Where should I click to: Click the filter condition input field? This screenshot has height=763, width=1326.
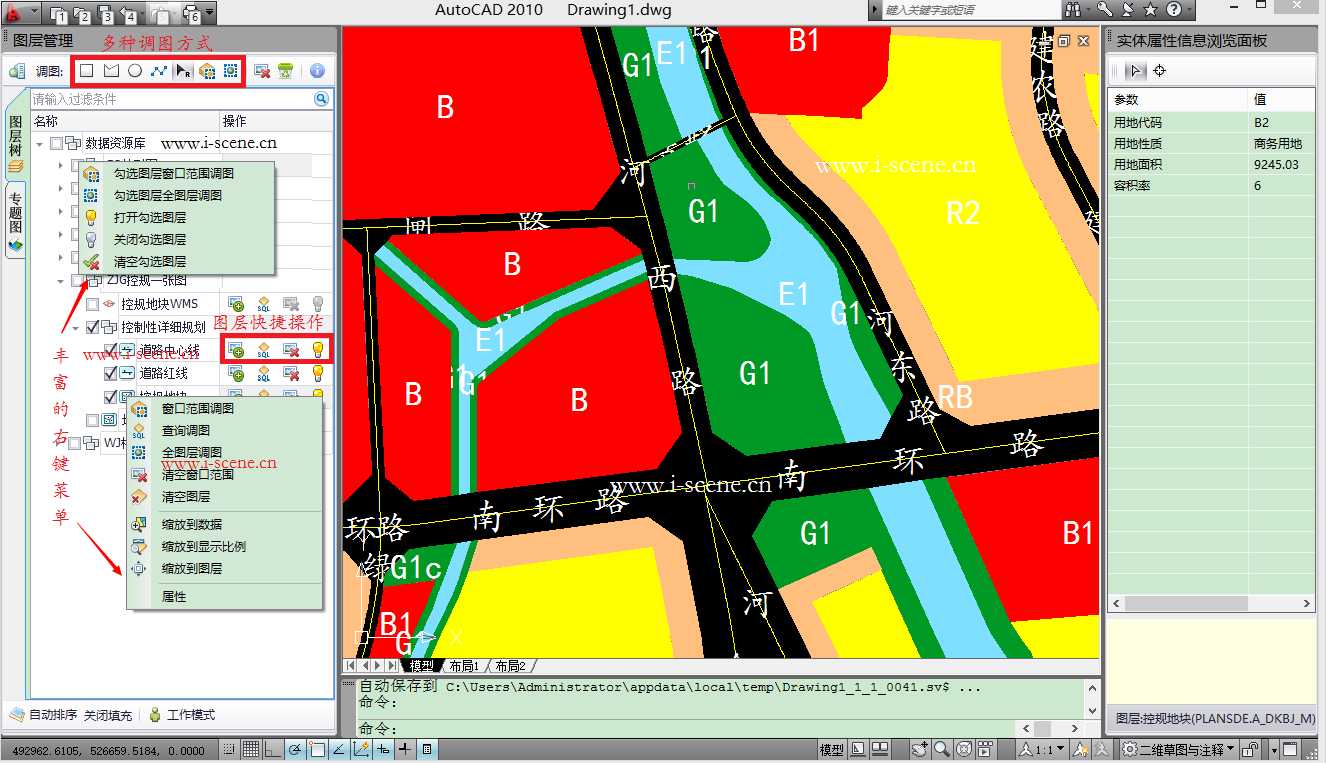click(x=171, y=99)
